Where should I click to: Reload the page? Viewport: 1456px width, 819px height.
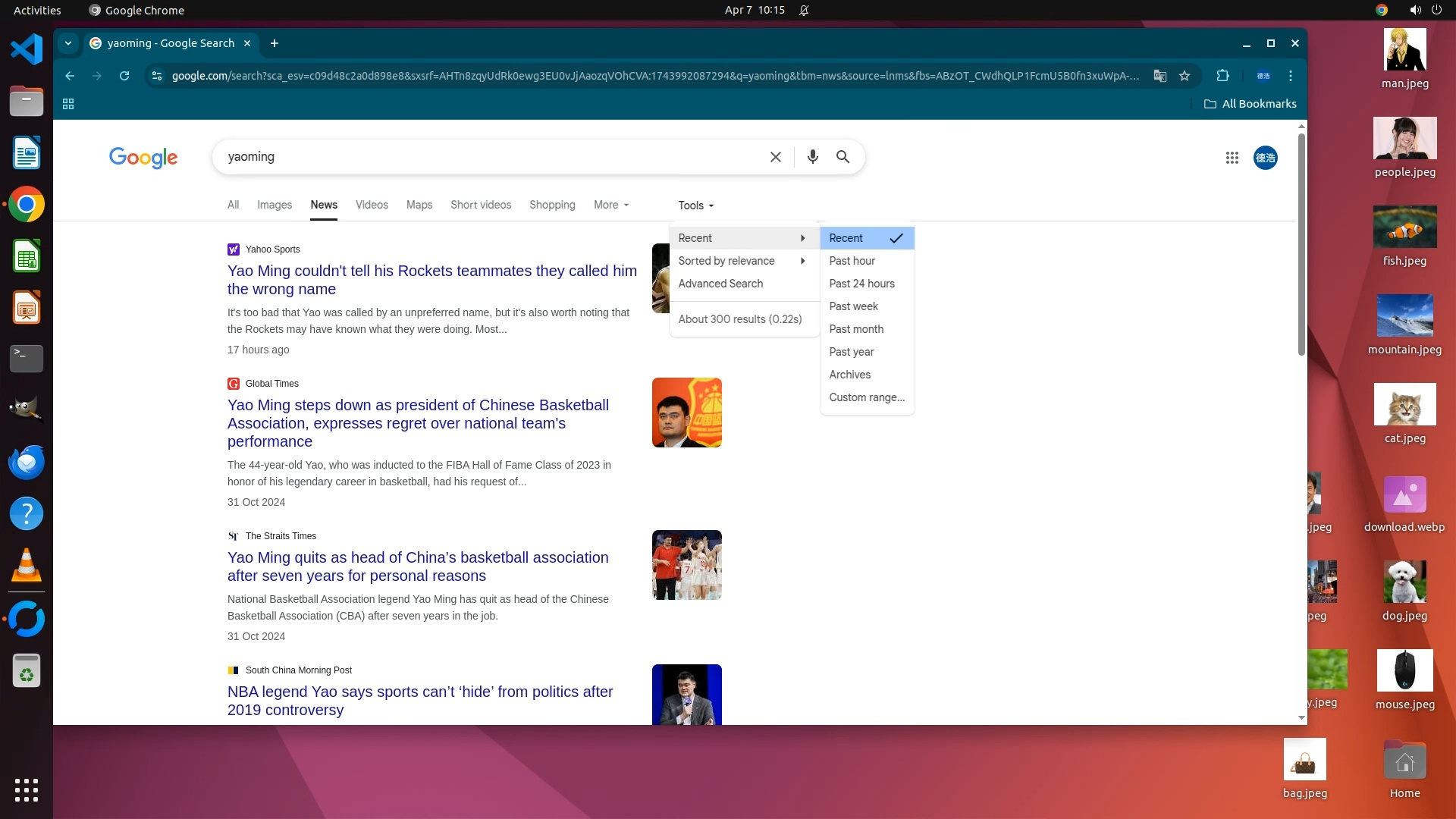(124, 76)
